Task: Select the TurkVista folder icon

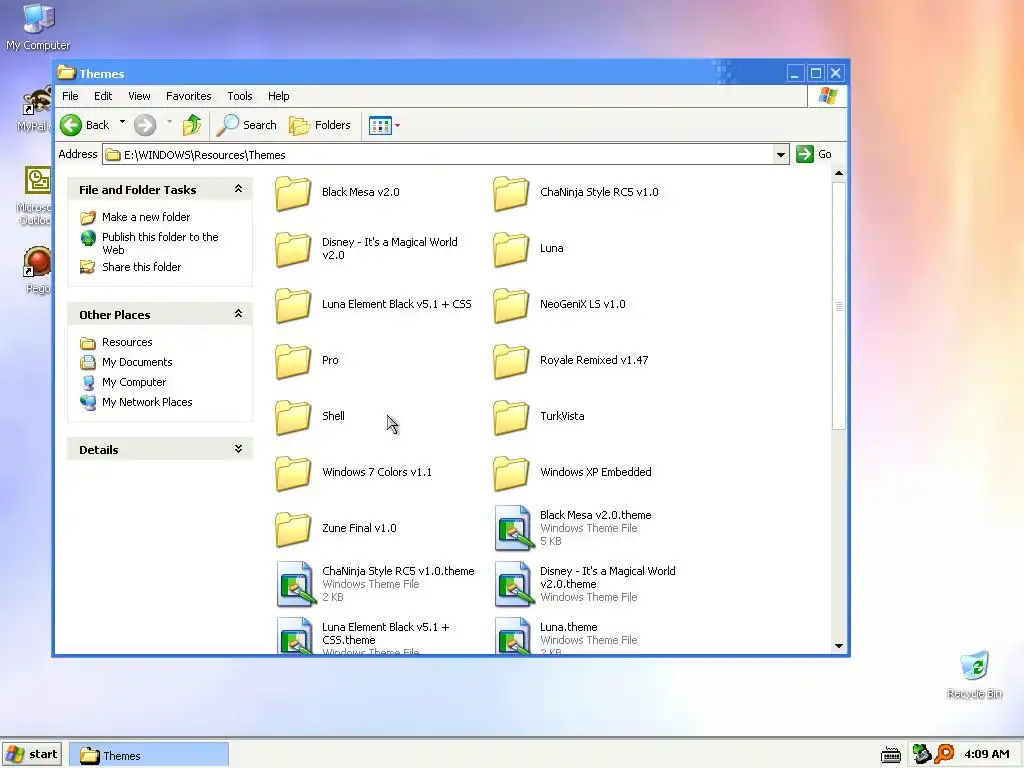Action: tap(511, 417)
